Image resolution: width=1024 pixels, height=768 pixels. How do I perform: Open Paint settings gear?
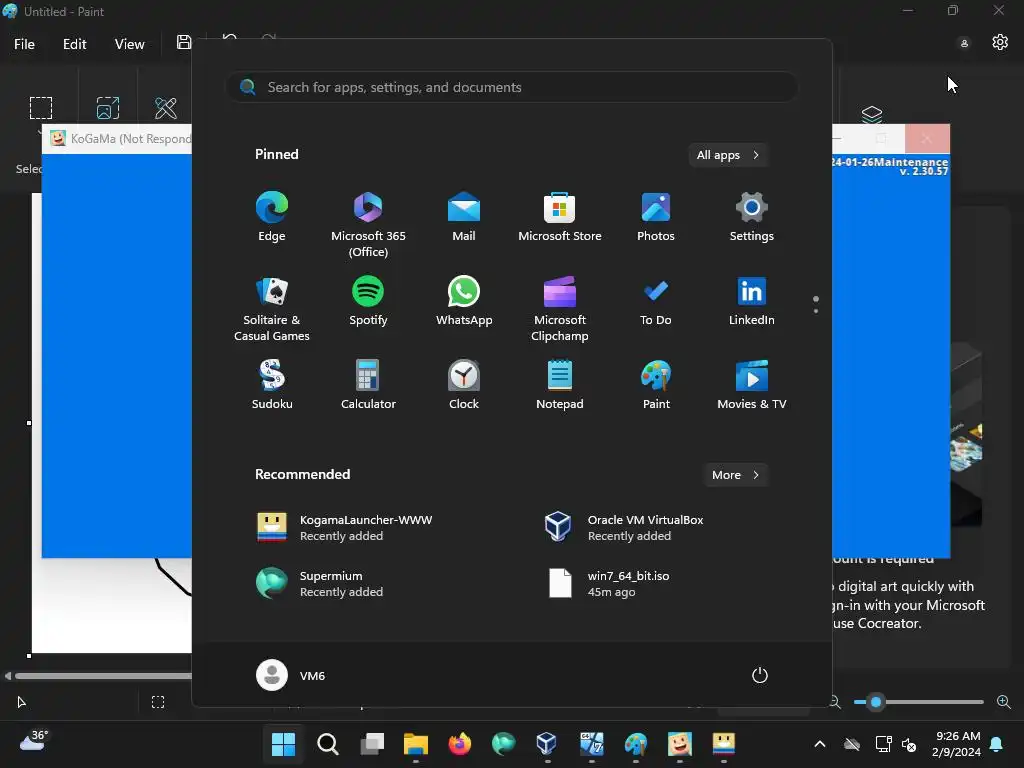pos(1000,42)
